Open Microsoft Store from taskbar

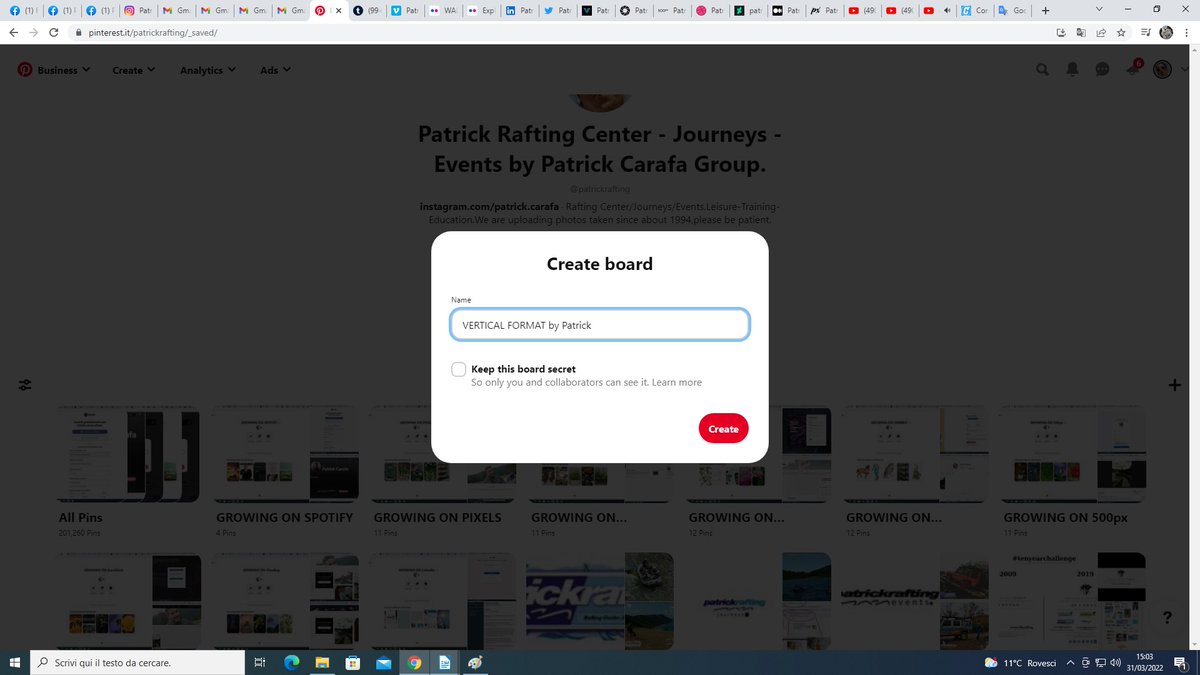(353, 662)
